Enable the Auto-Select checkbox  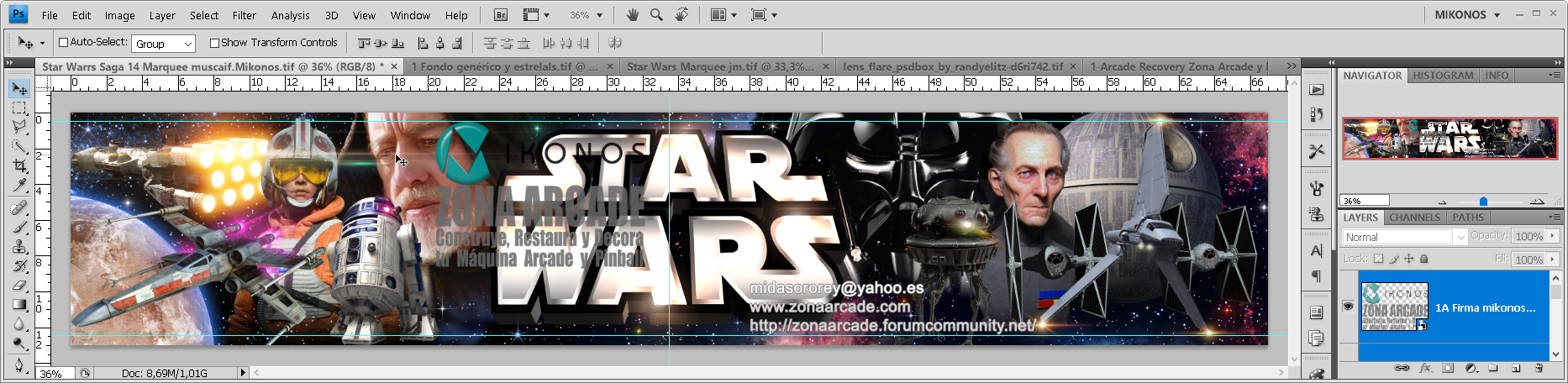(63, 42)
